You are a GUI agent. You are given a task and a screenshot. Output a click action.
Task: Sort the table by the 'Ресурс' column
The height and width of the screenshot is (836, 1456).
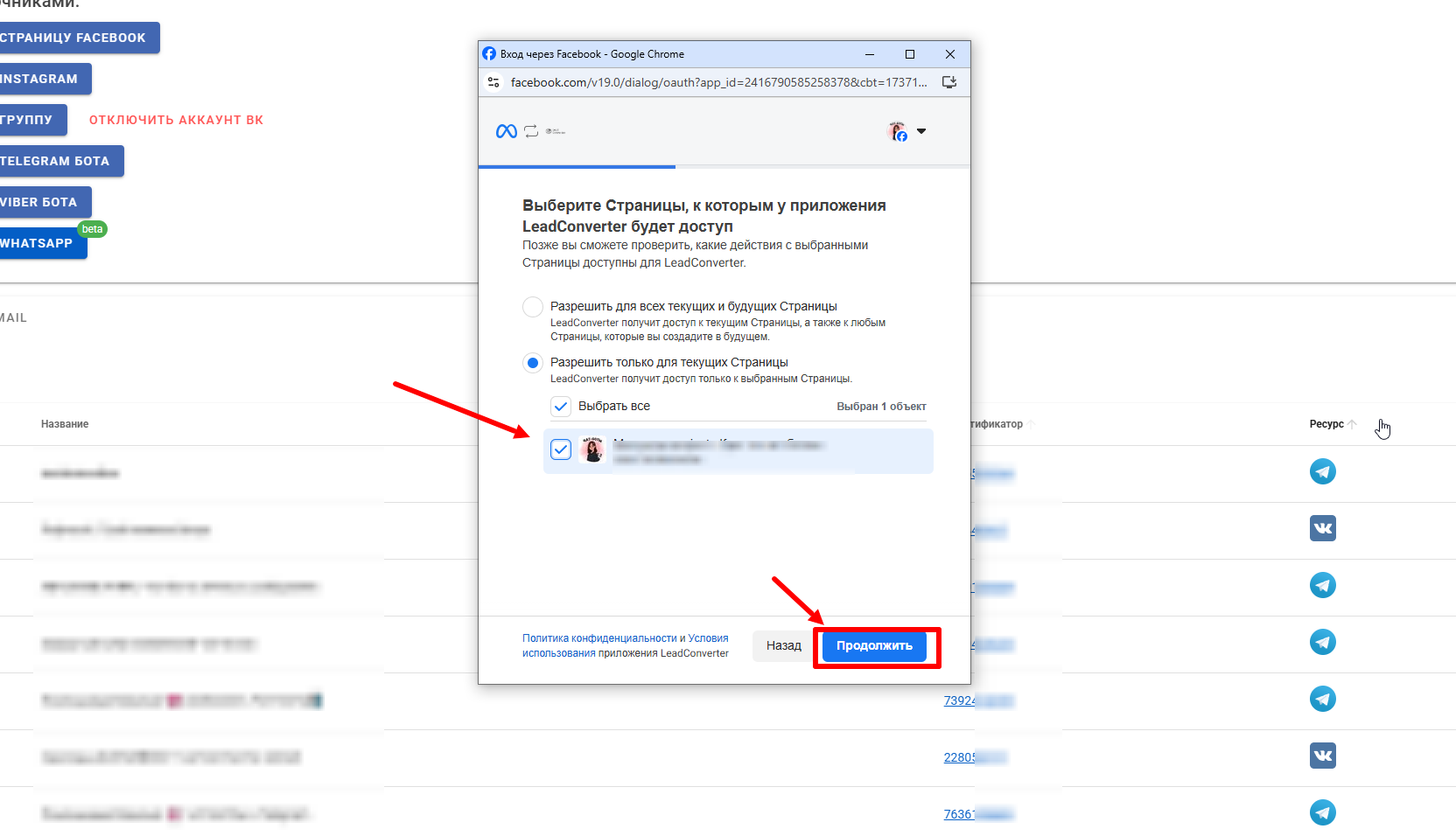coord(1326,424)
